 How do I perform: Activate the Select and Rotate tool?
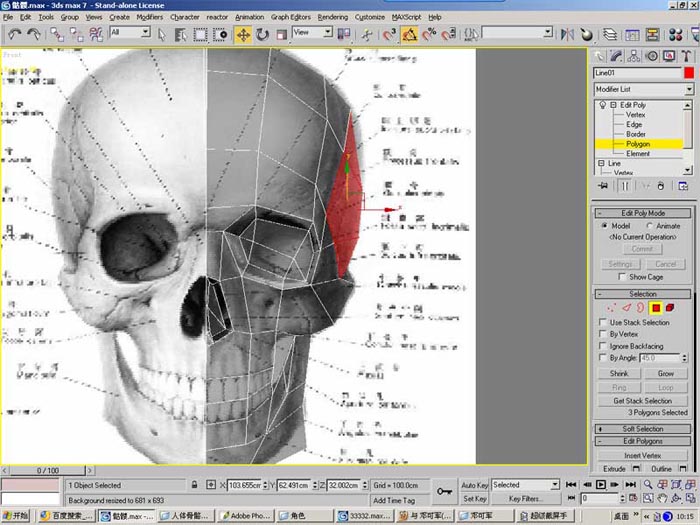coord(262,34)
